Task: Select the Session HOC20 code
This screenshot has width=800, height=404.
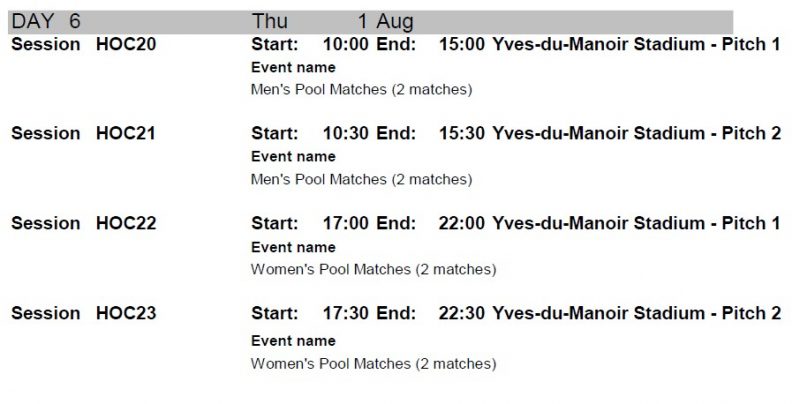Action: coord(126,45)
